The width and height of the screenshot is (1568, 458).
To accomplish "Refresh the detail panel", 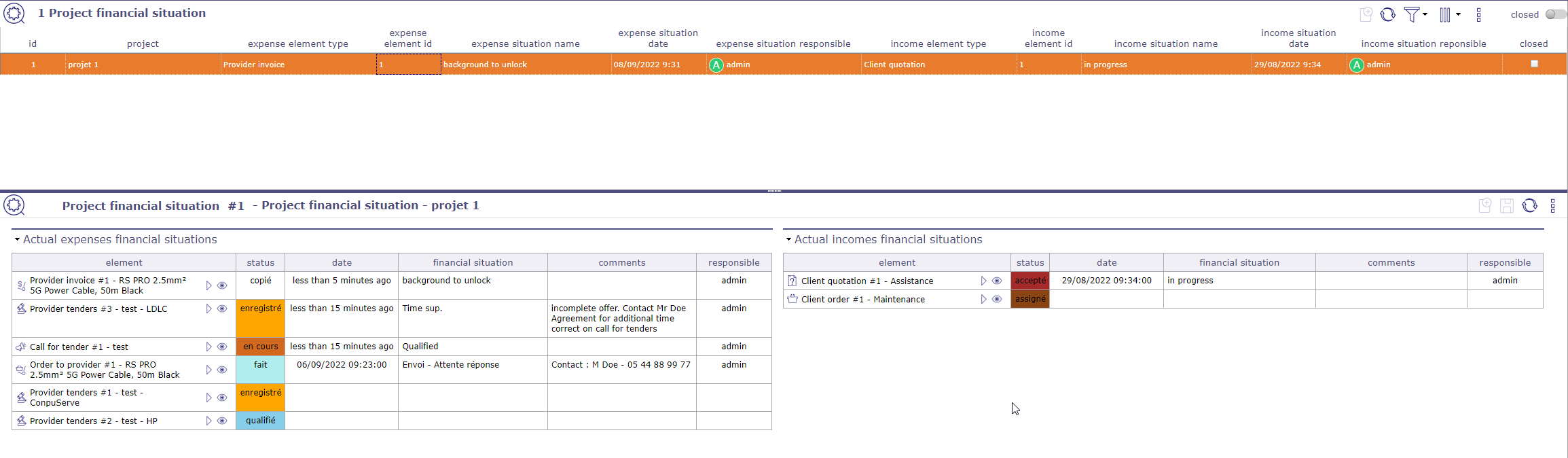I will (x=1530, y=205).
